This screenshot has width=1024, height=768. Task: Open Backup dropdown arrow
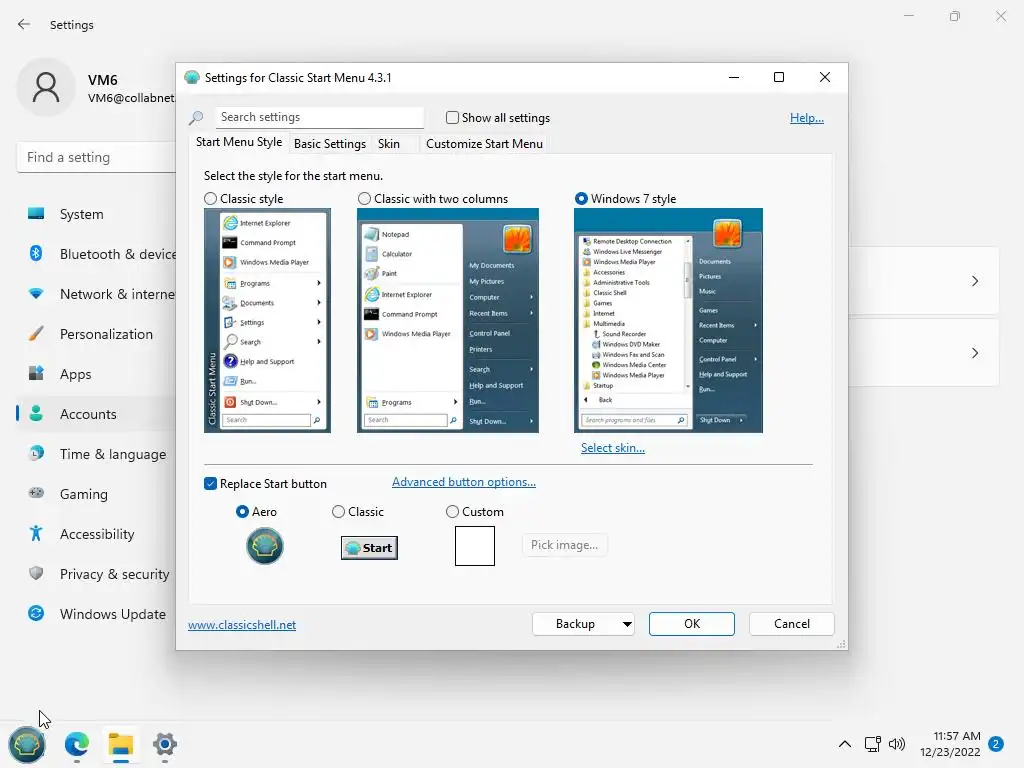pos(627,624)
